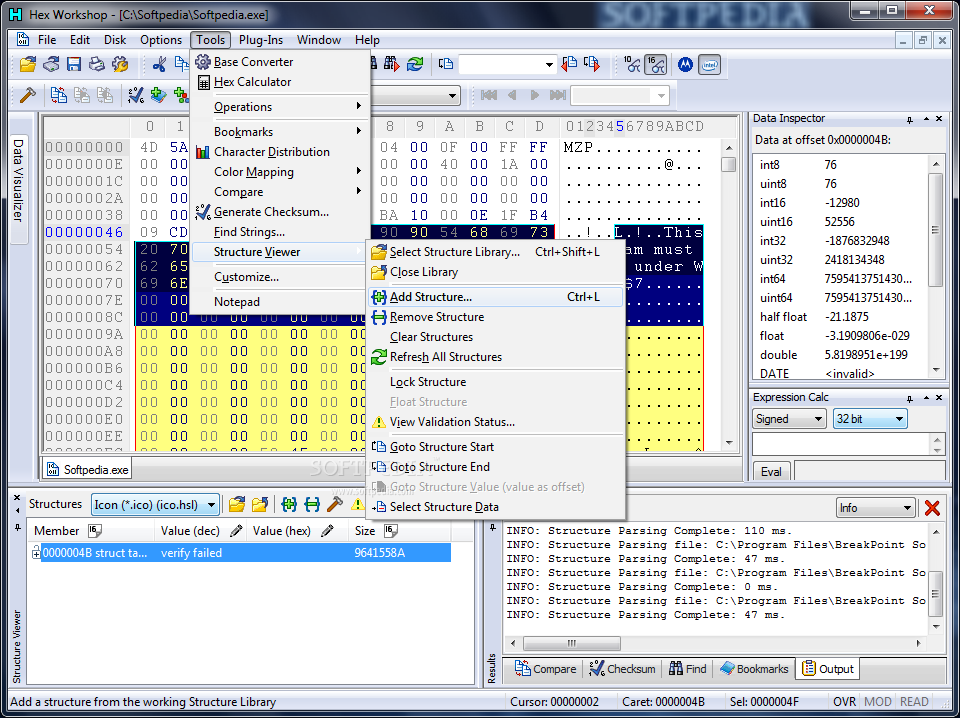Click the yellow validation warning icon in Structures bar
This screenshot has width=960, height=718.
coord(358,504)
